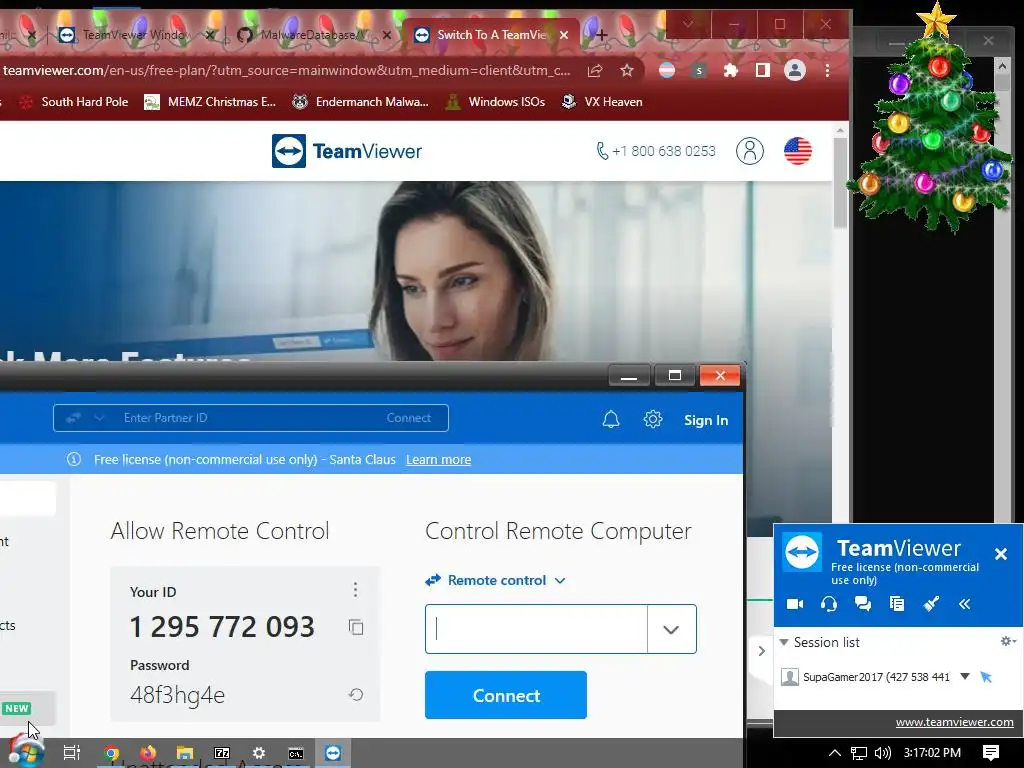Open notifications bell in TeamViewer client

611,419
